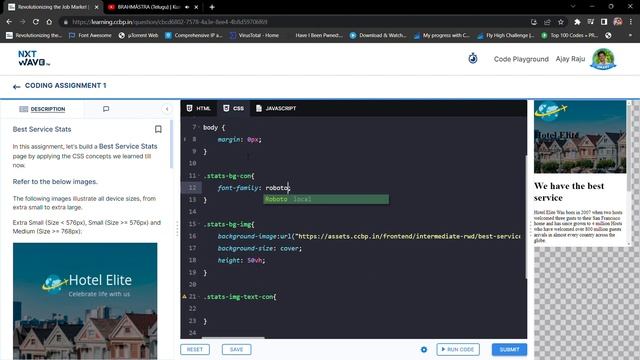
Task: Open the Chrome three-dot menu
Action: (631, 22)
